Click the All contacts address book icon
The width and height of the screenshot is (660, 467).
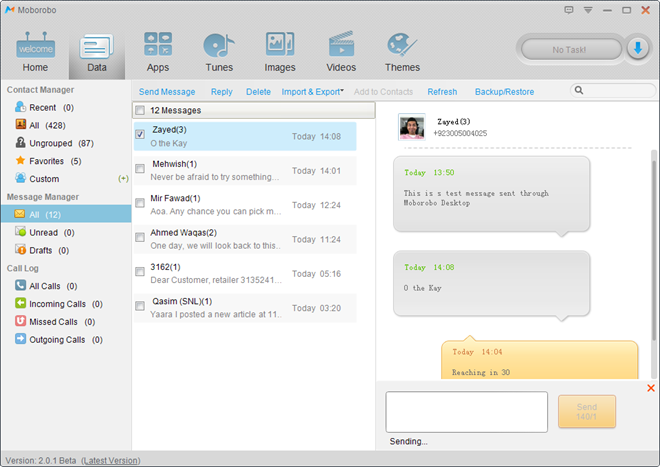click(21, 124)
